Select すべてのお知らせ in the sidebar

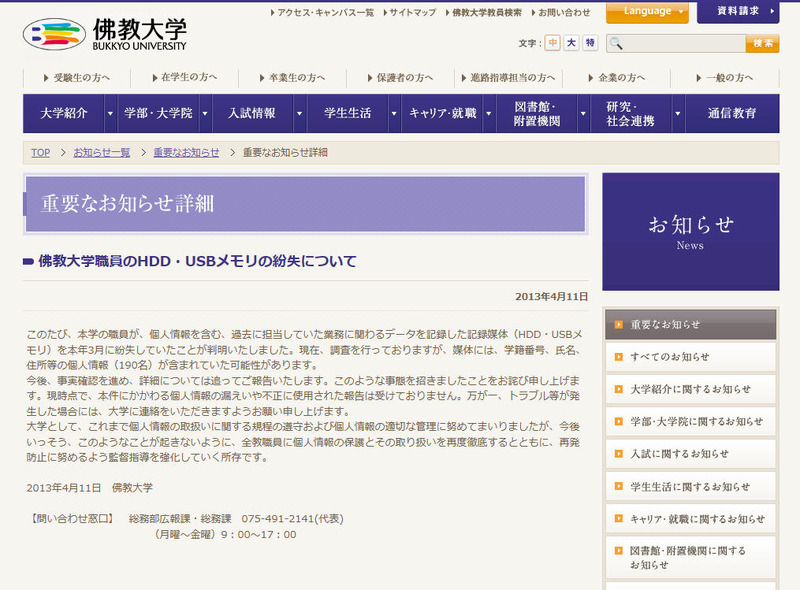pos(670,357)
